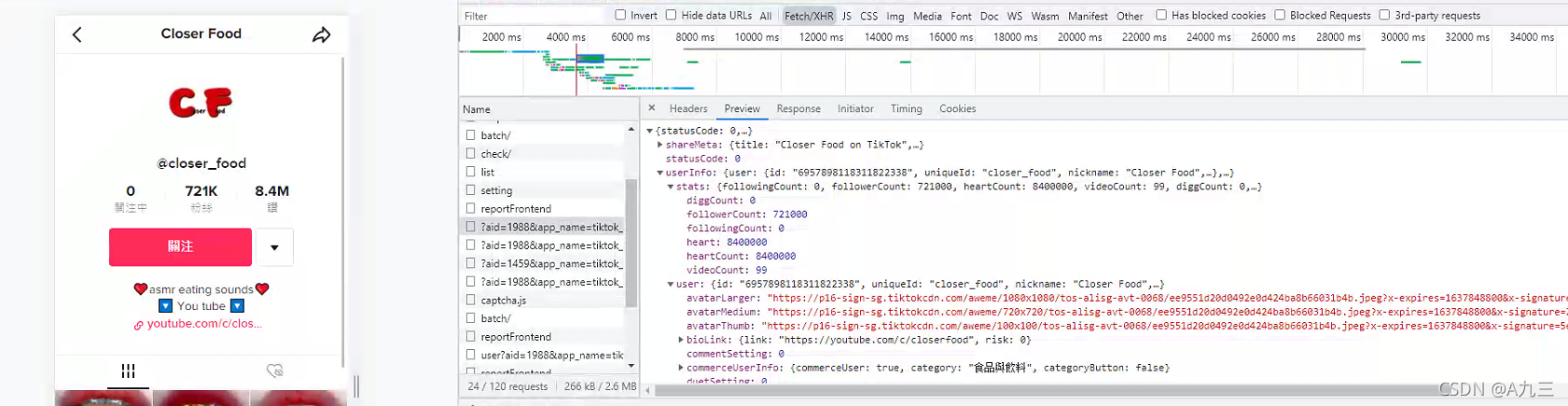Filter requests by Img type
The width and height of the screenshot is (1568, 406).
[895, 16]
